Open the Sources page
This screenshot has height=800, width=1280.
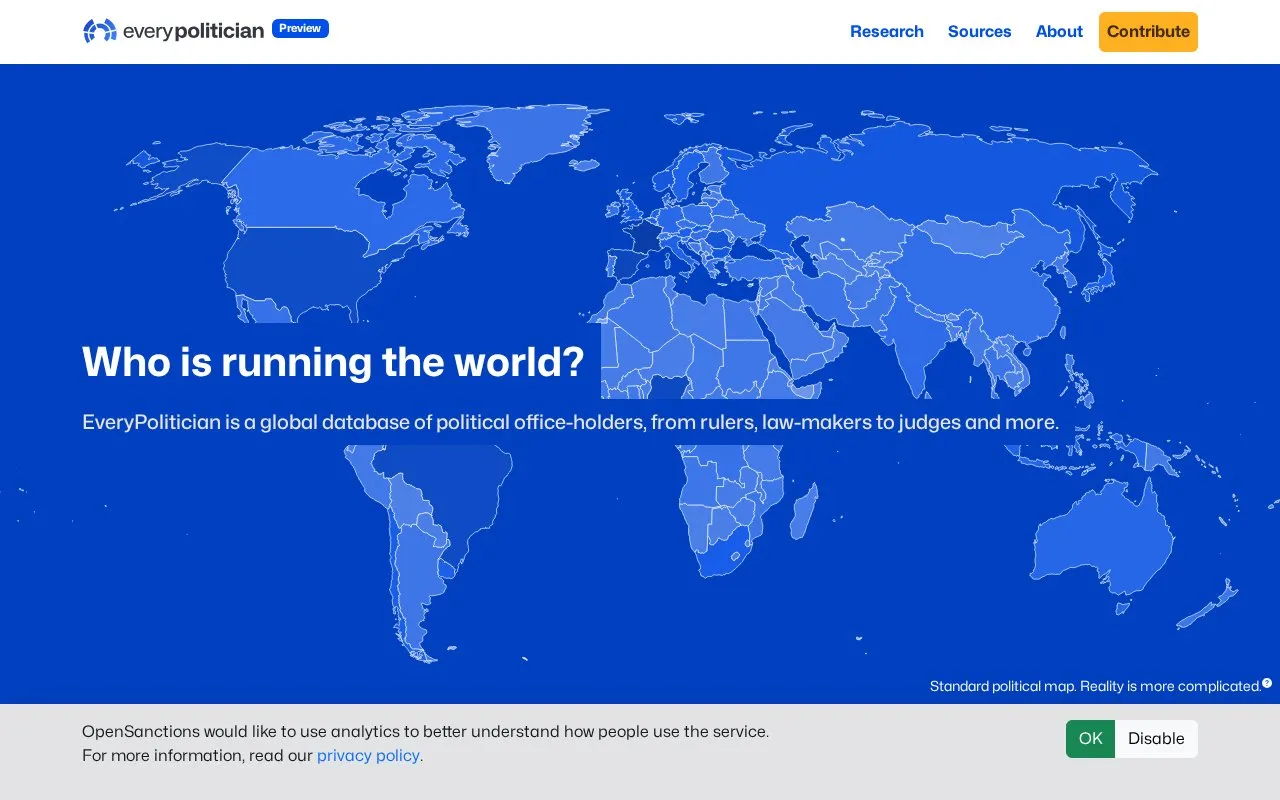pos(979,31)
